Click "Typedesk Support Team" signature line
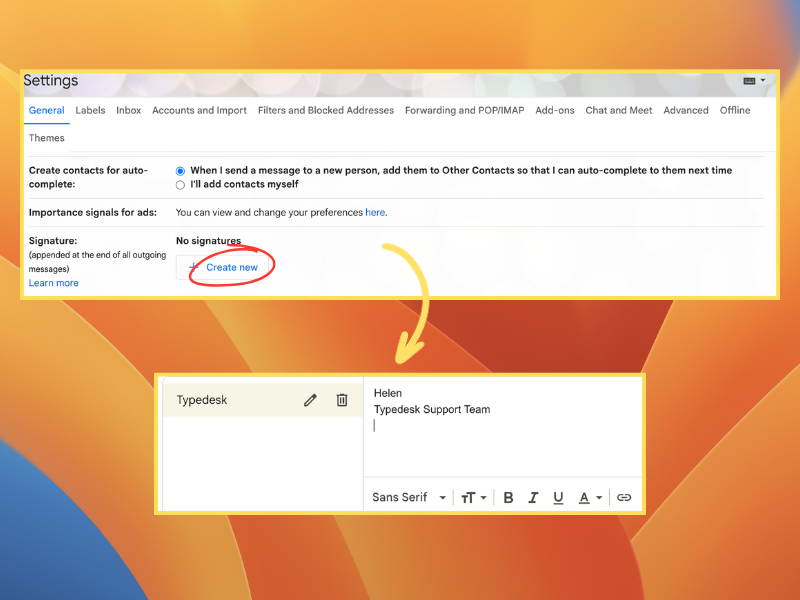This screenshot has height=600, width=800. (432, 410)
